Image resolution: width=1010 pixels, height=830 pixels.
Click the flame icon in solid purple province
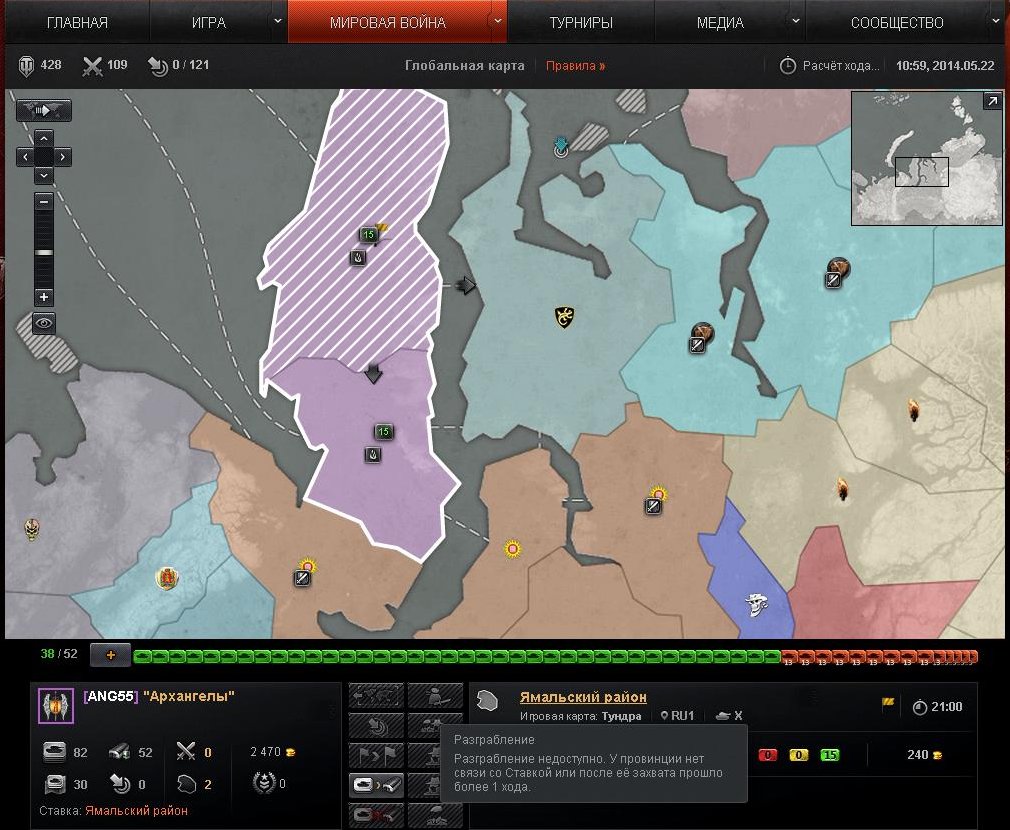point(373,455)
